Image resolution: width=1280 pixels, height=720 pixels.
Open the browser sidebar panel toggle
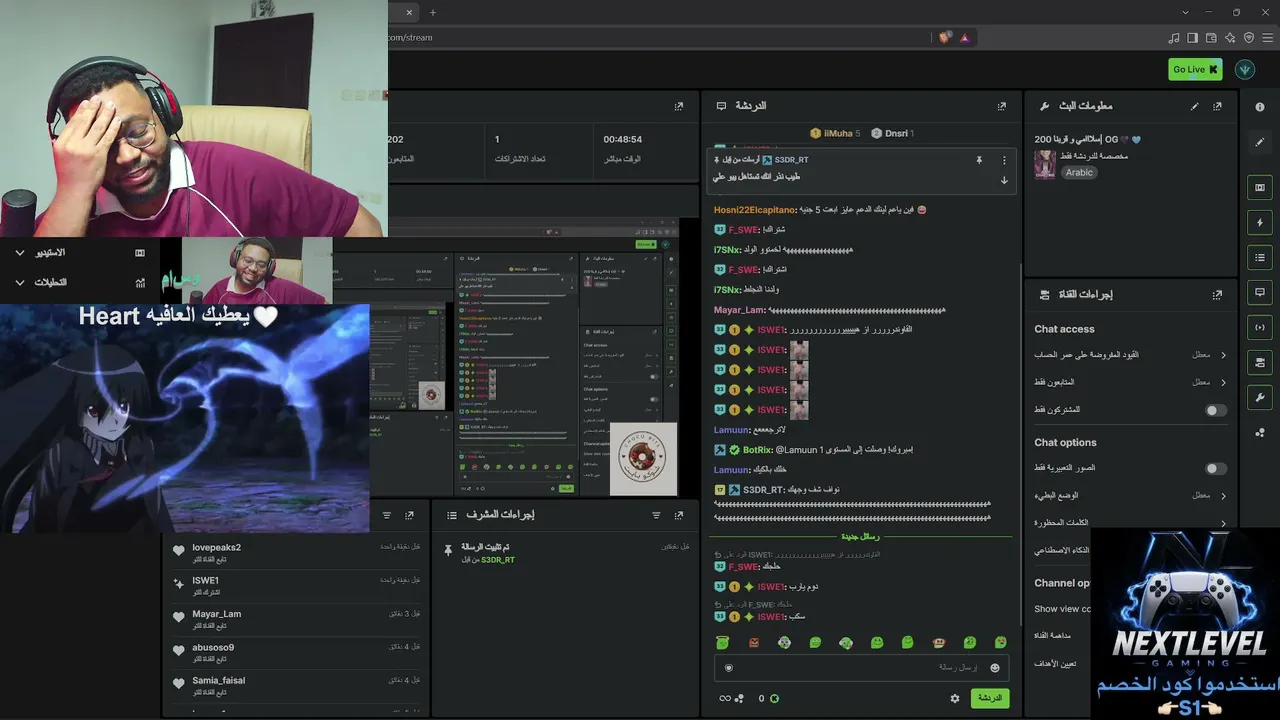pos(1192,37)
